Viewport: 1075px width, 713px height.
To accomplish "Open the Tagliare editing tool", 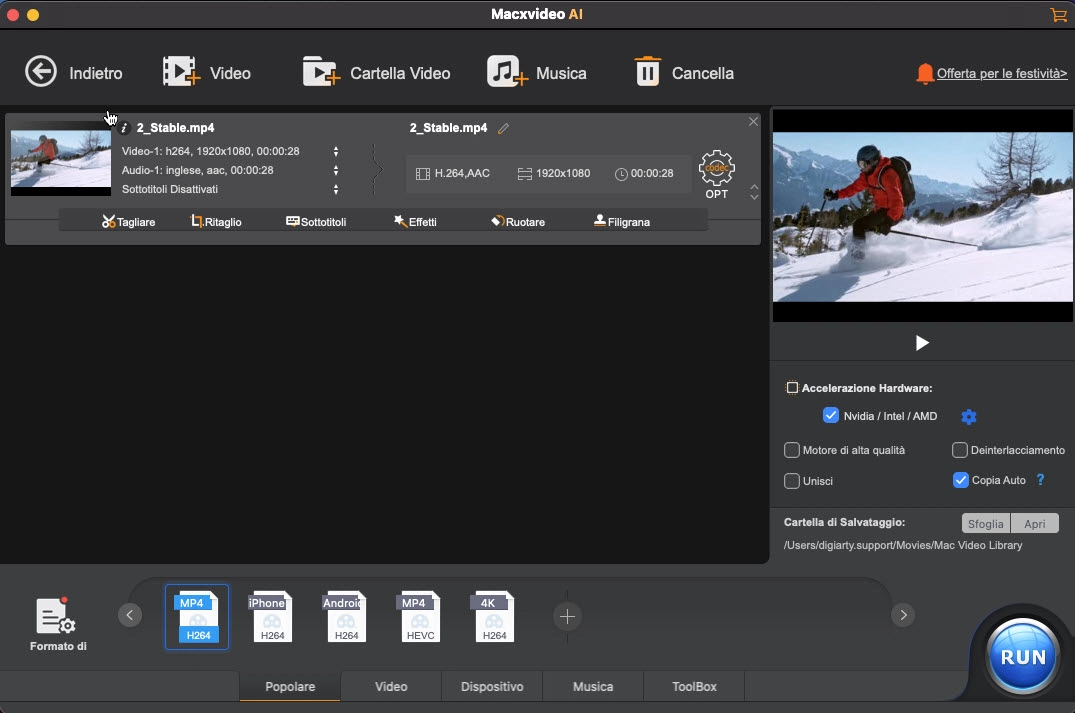I will tap(128, 221).
